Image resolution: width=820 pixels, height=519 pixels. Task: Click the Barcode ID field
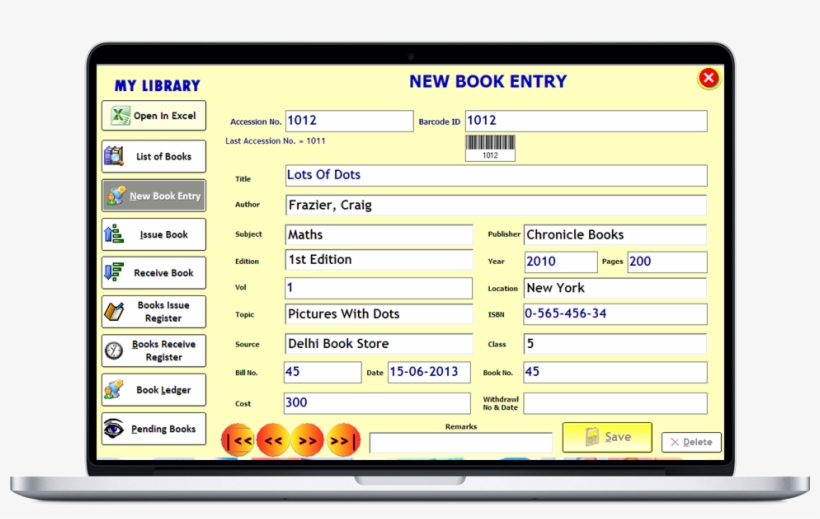[586, 121]
